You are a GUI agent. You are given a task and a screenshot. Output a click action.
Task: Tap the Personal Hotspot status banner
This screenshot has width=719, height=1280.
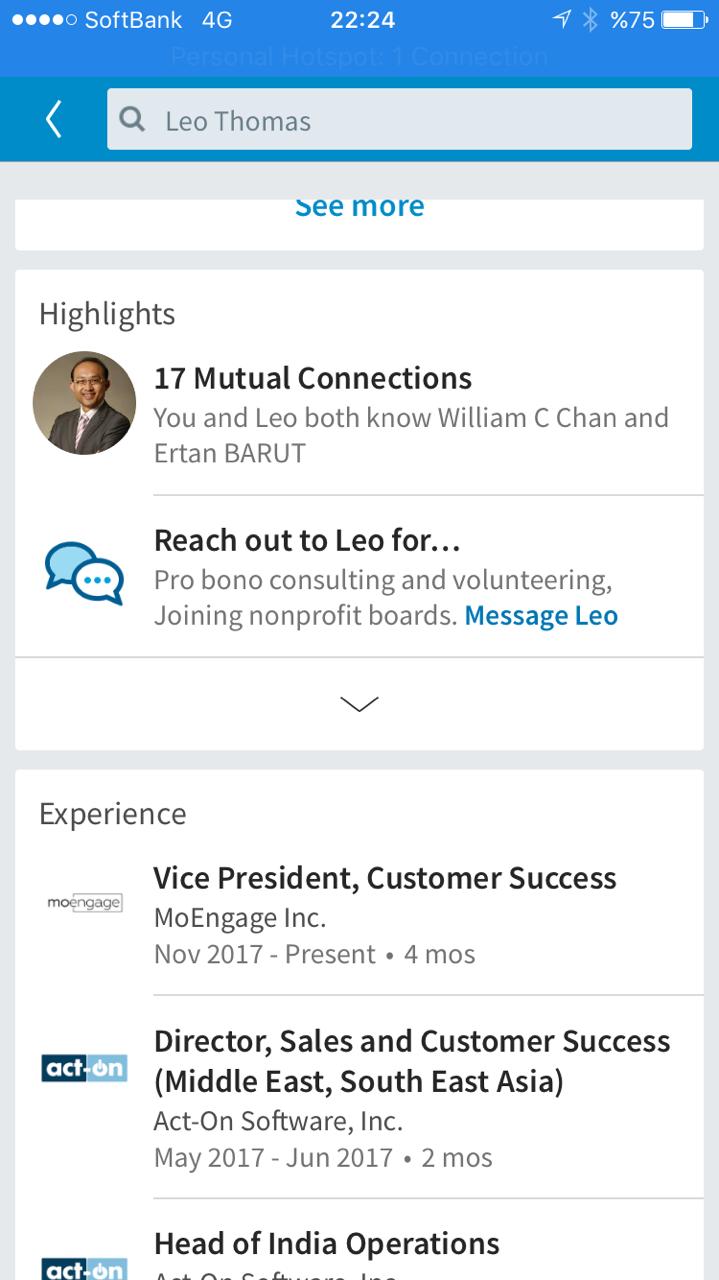point(359,56)
